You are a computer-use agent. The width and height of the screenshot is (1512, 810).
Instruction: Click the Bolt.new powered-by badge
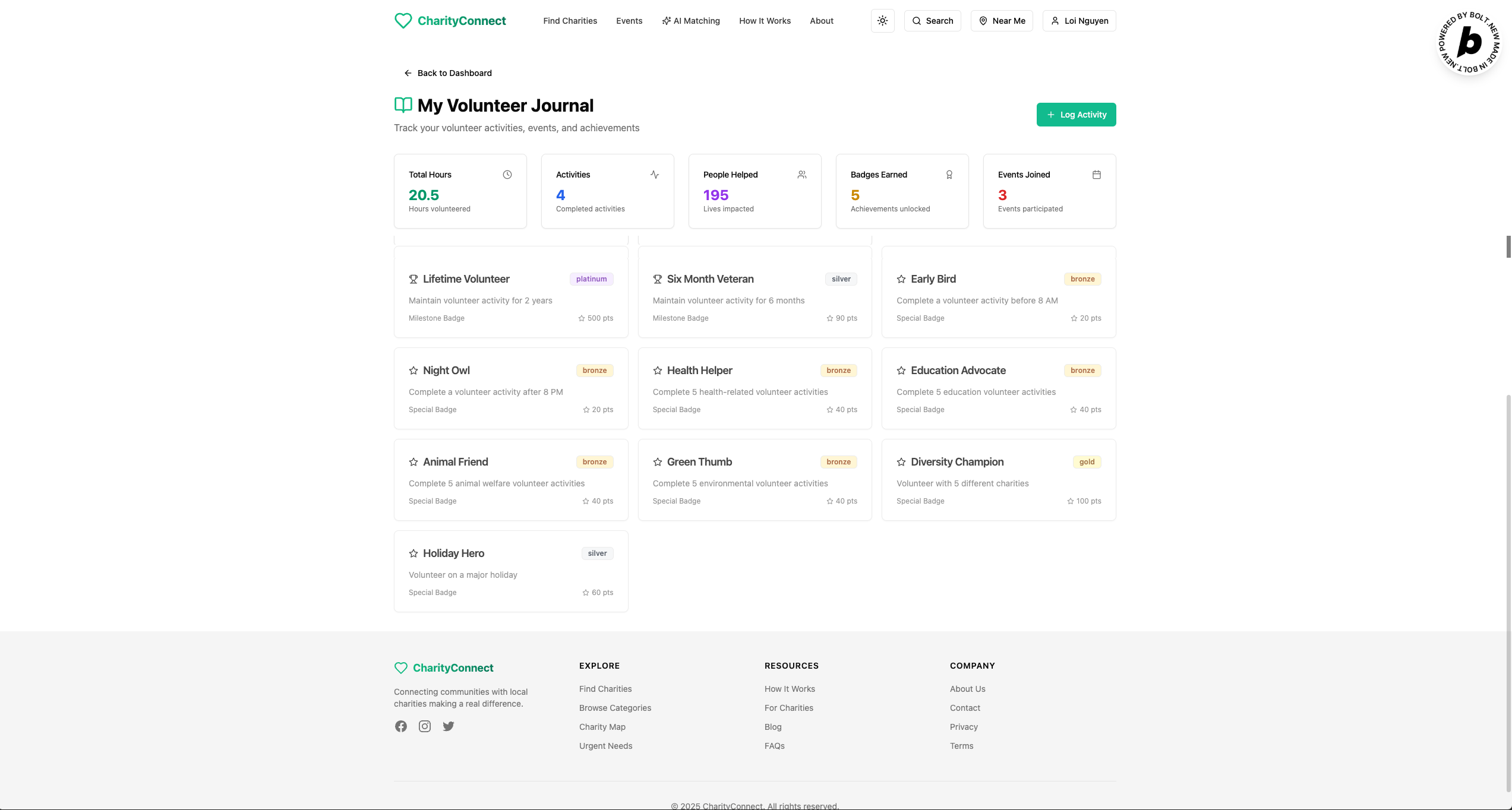click(x=1469, y=43)
